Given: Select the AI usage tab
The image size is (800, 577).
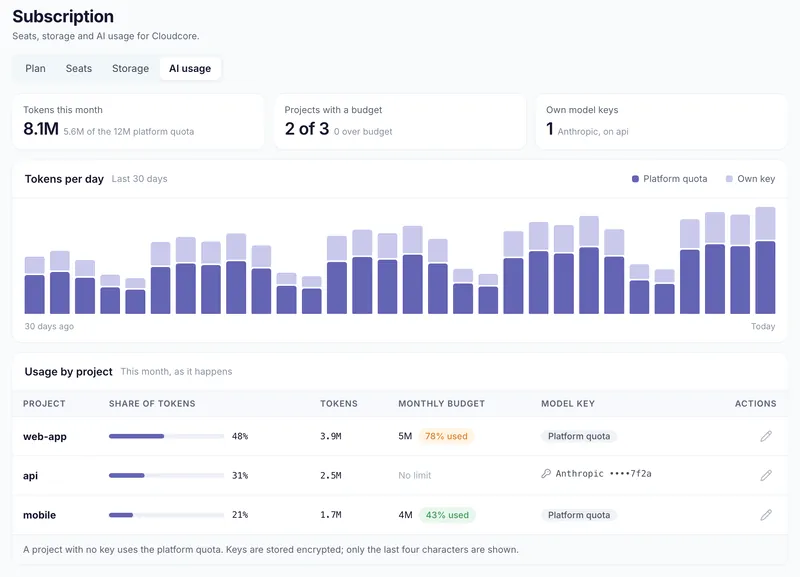Looking at the screenshot, I should pos(190,68).
